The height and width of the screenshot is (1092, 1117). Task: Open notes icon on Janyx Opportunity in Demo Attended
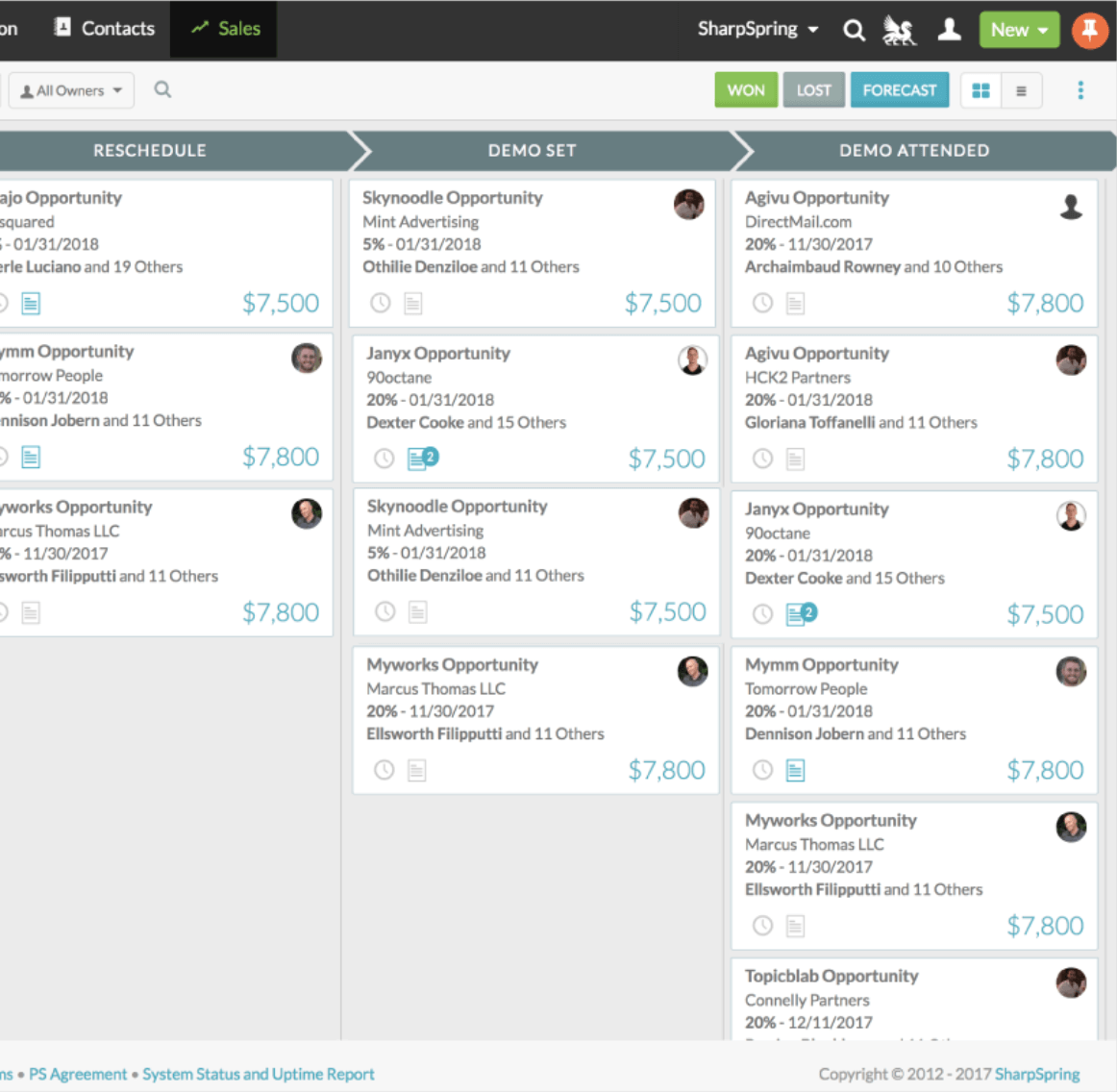tap(802, 613)
